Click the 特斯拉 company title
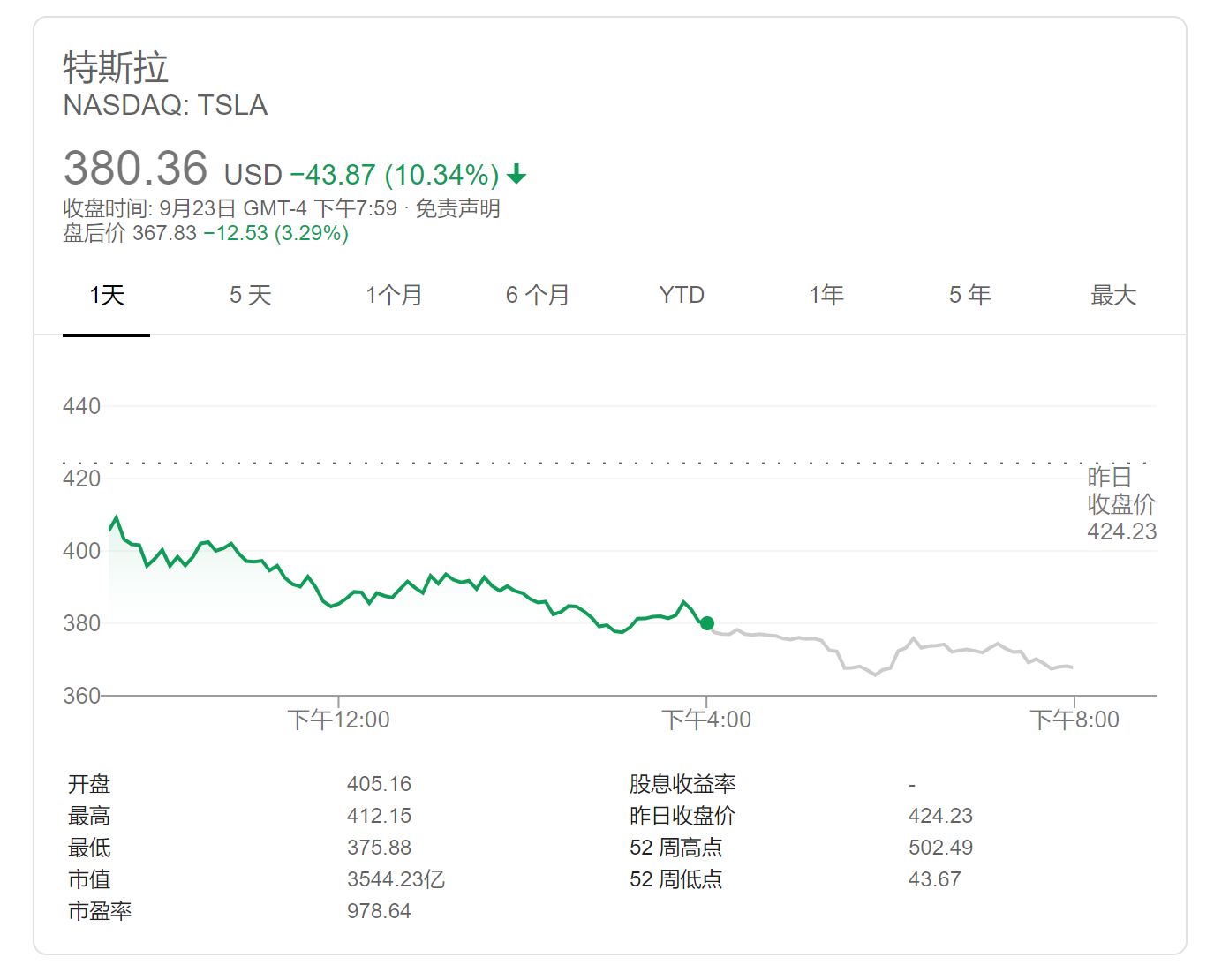Image resolution: width=1229 pixels, height=980 pixels. [116, 68]
